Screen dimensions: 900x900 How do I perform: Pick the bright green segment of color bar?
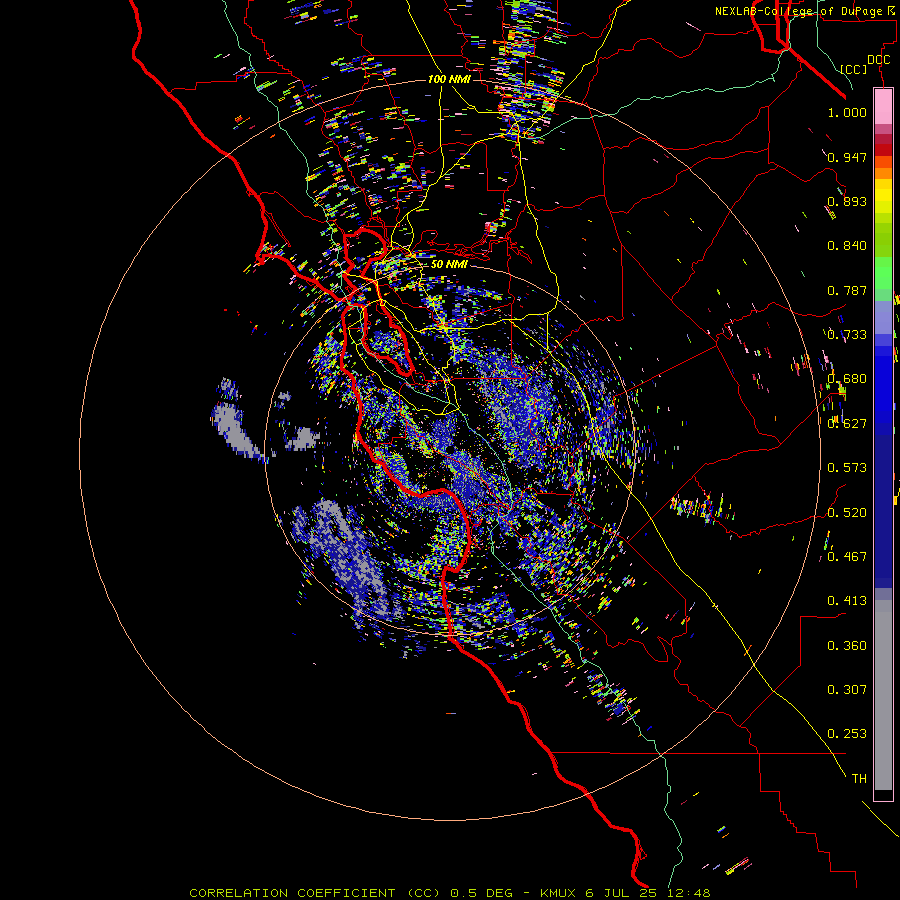coord(883,273)
